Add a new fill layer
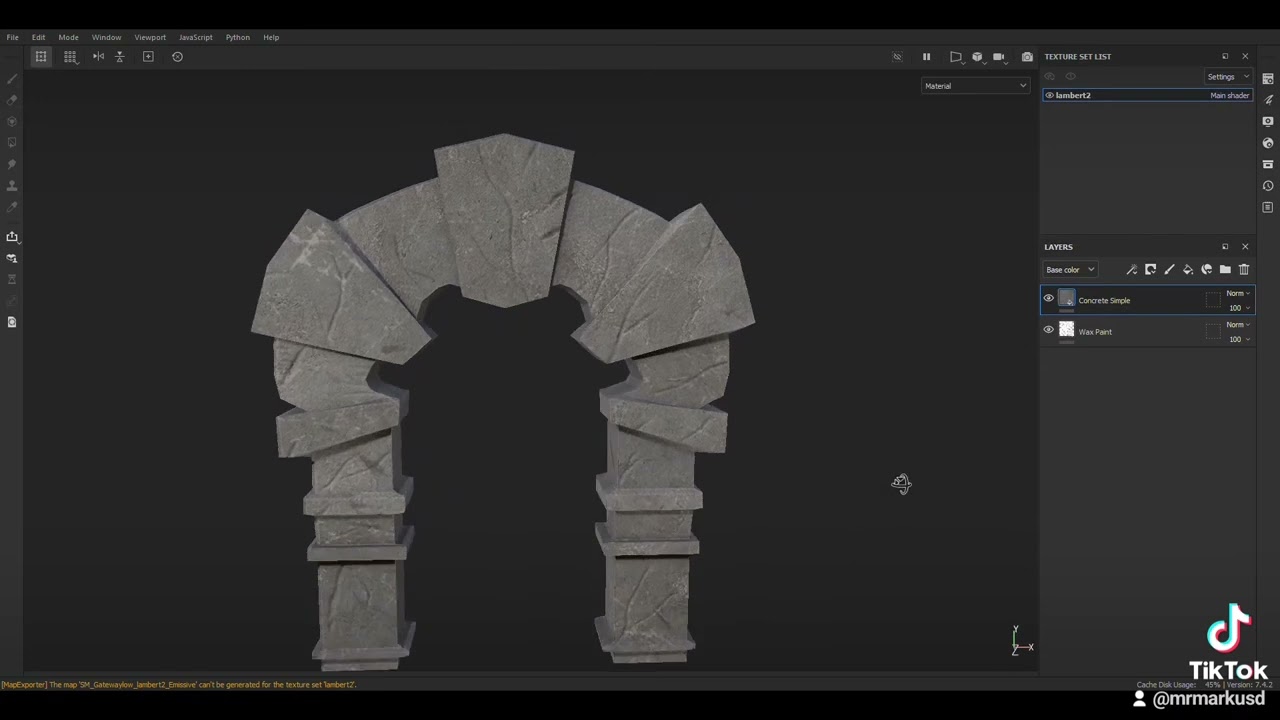This screenshot has height=720, width=1280. point(1188,270)
